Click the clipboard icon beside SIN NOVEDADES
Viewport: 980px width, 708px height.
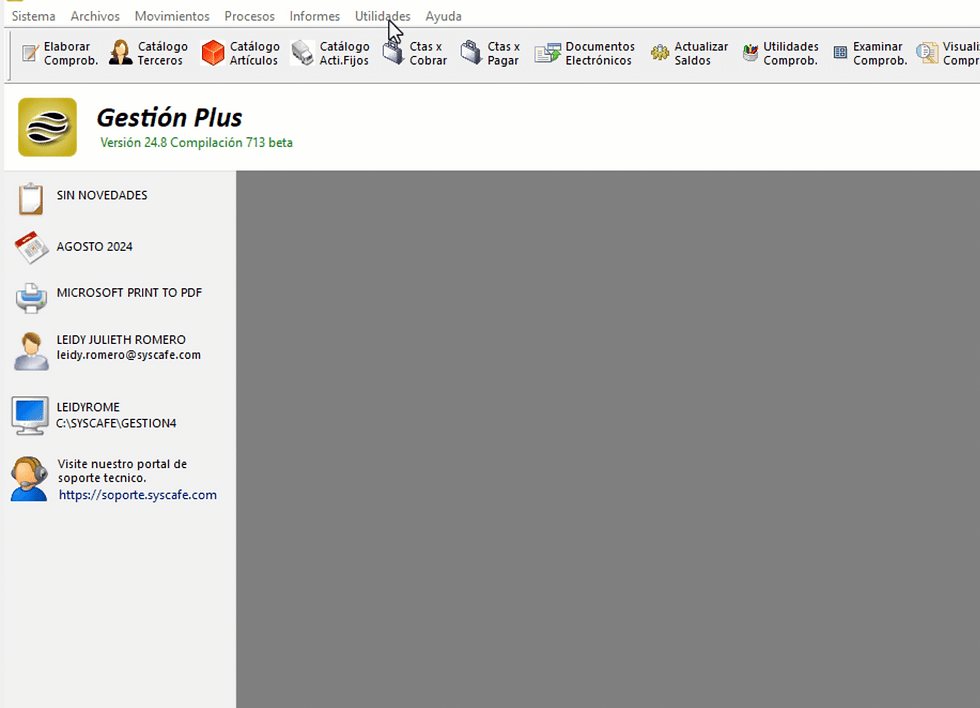click(x=31, y=199)
